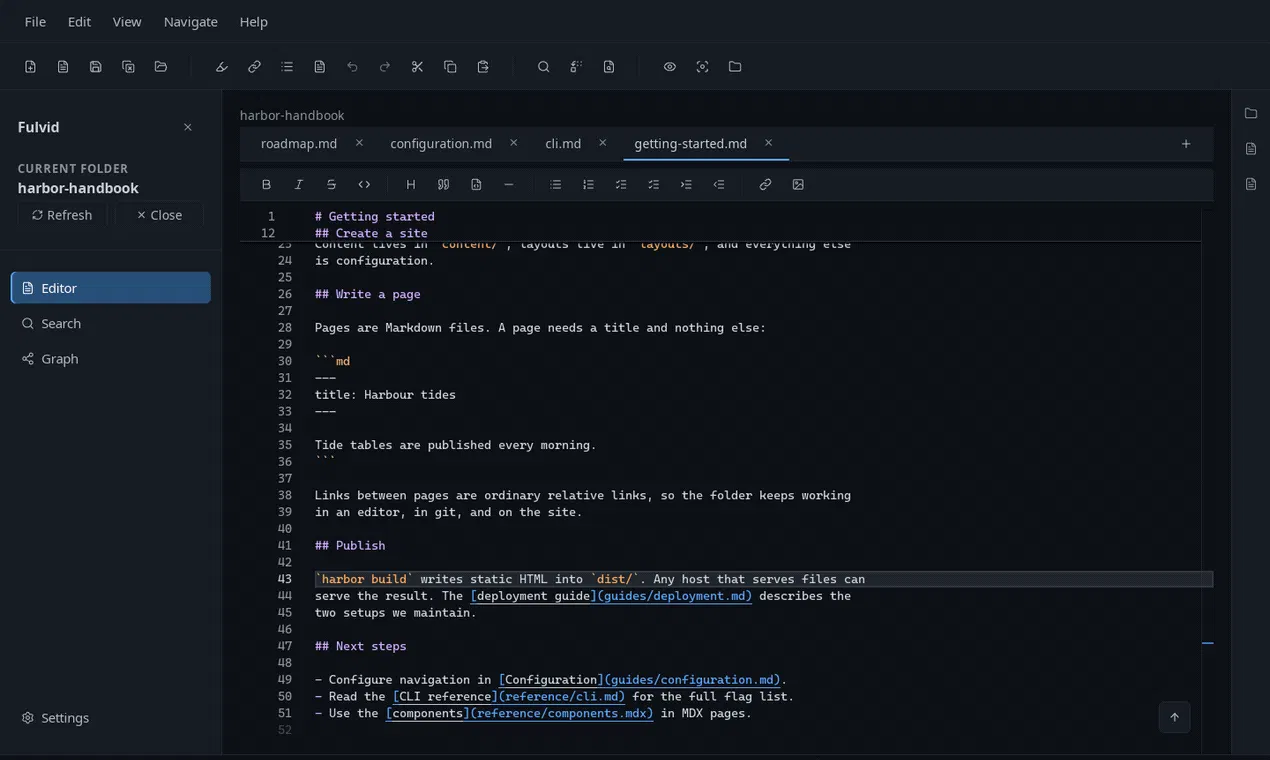This screenshot has width=1270, height=760.
Task: Click the find-and-replace icon beside the magnifier
Action: [576, 67]
